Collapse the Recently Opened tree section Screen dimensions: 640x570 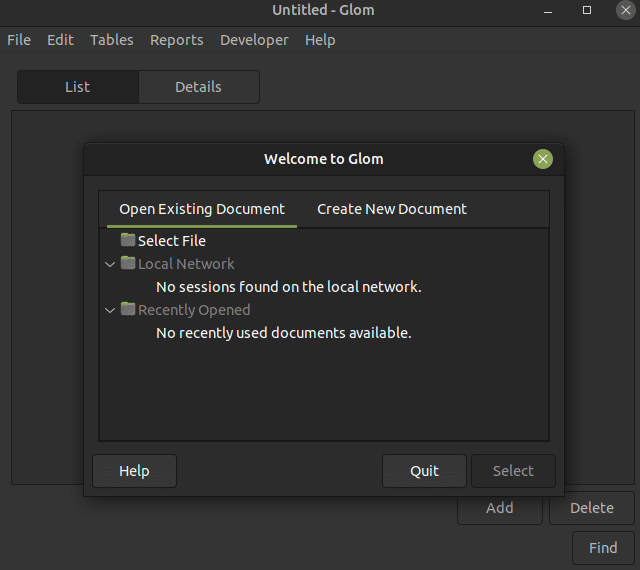point(110,310)
